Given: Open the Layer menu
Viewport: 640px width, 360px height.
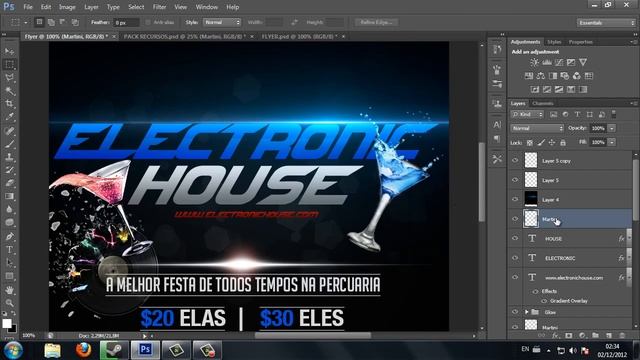Looking at the screenshot, I should point(91,7).
